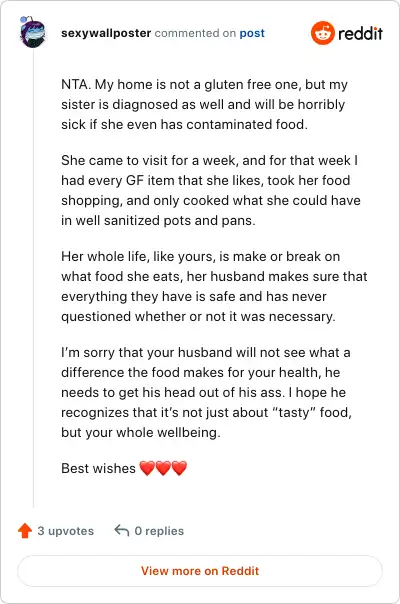Viewport: 400px width, 604px height.
Task: Click the first red heart emoji
Action: coord(147,468)
